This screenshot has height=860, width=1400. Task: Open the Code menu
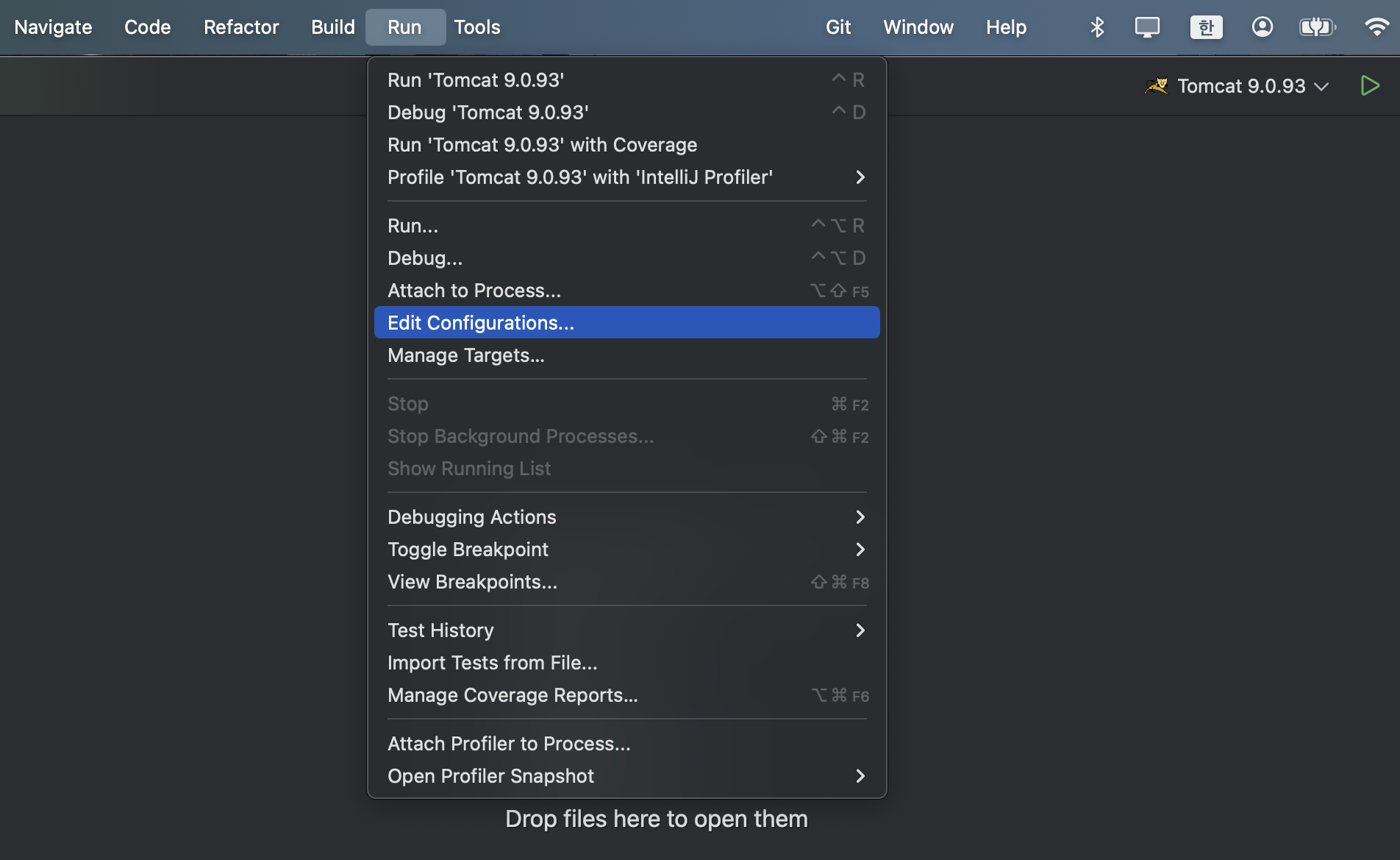148,27
